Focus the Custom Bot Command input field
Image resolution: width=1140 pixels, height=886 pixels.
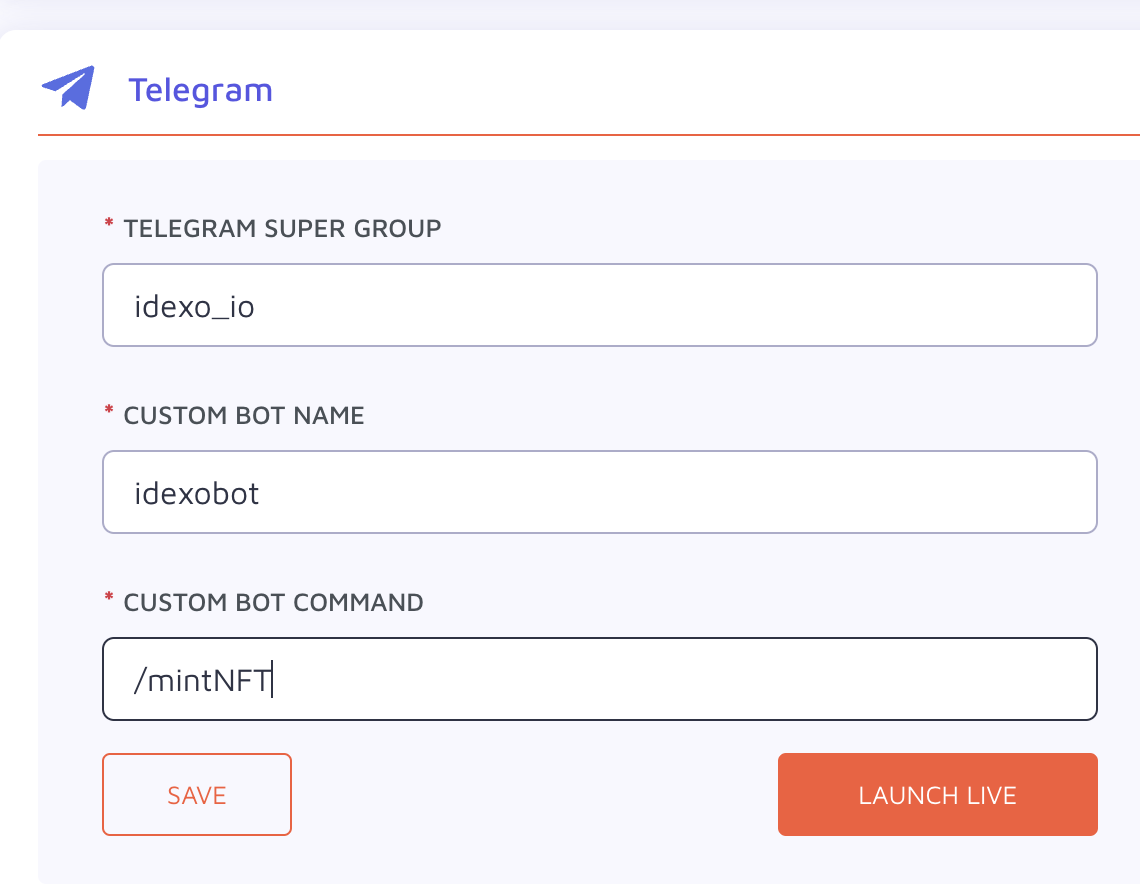(600, 679)
